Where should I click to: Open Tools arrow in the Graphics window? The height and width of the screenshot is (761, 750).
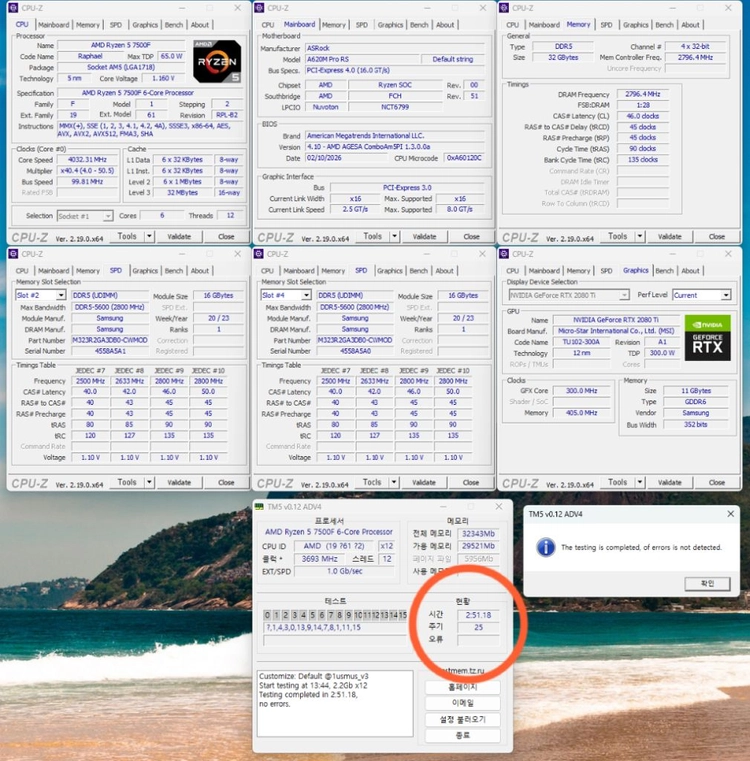tap(640, 482)
